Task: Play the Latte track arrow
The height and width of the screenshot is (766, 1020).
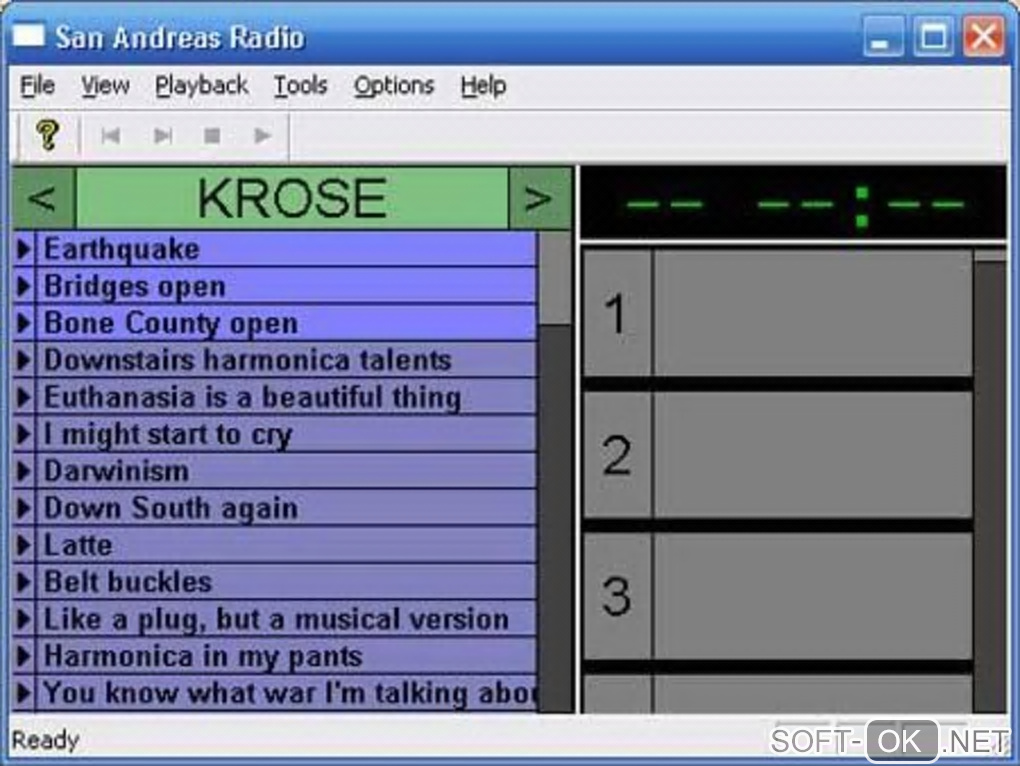Action: pyautogui.click(x=24, y=545)
